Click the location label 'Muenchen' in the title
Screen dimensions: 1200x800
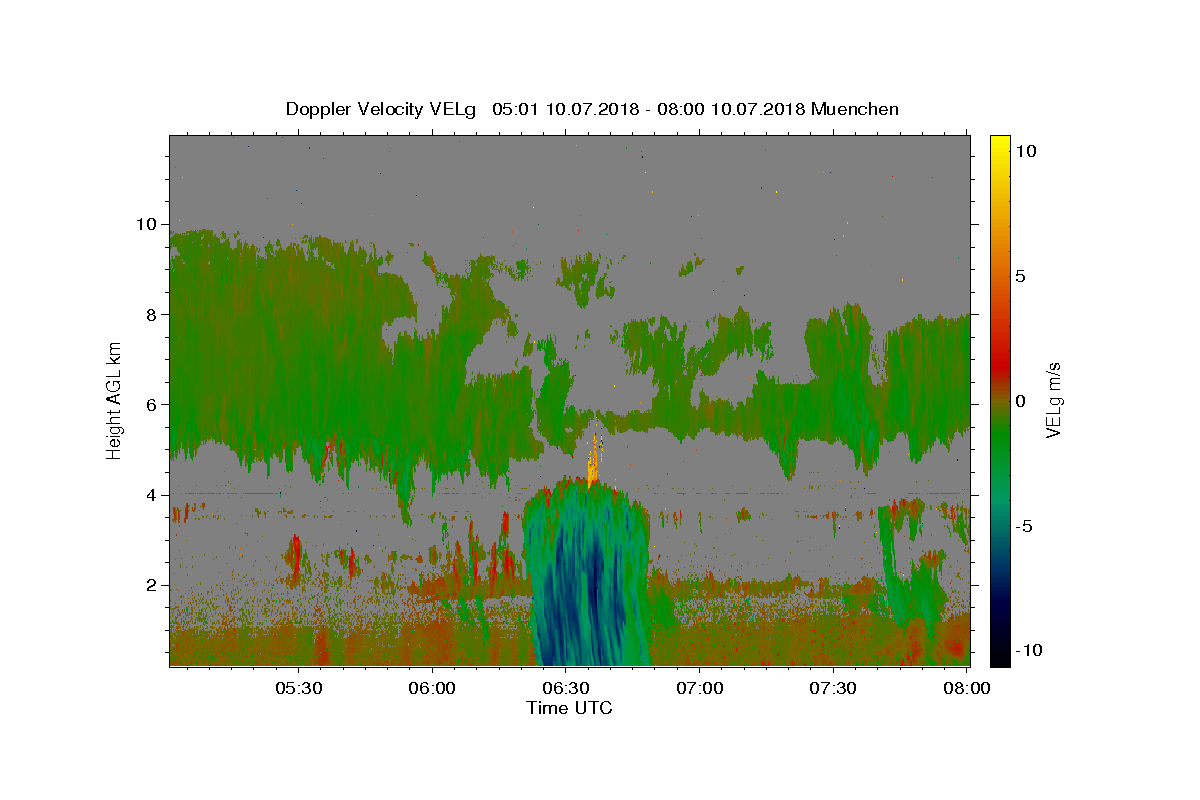(x=856, y=109)
